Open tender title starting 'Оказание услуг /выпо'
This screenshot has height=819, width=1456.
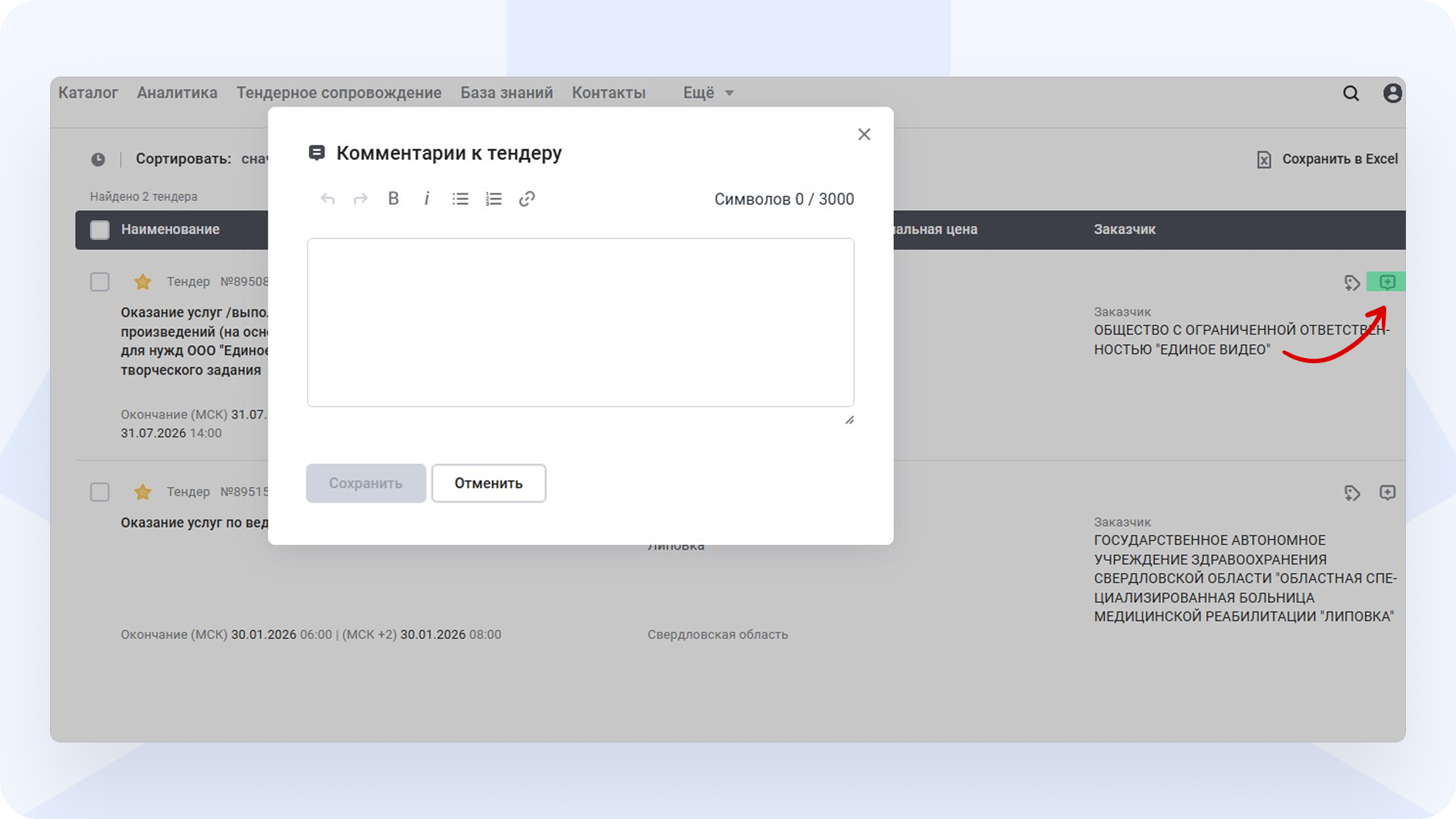click(194, 341)
